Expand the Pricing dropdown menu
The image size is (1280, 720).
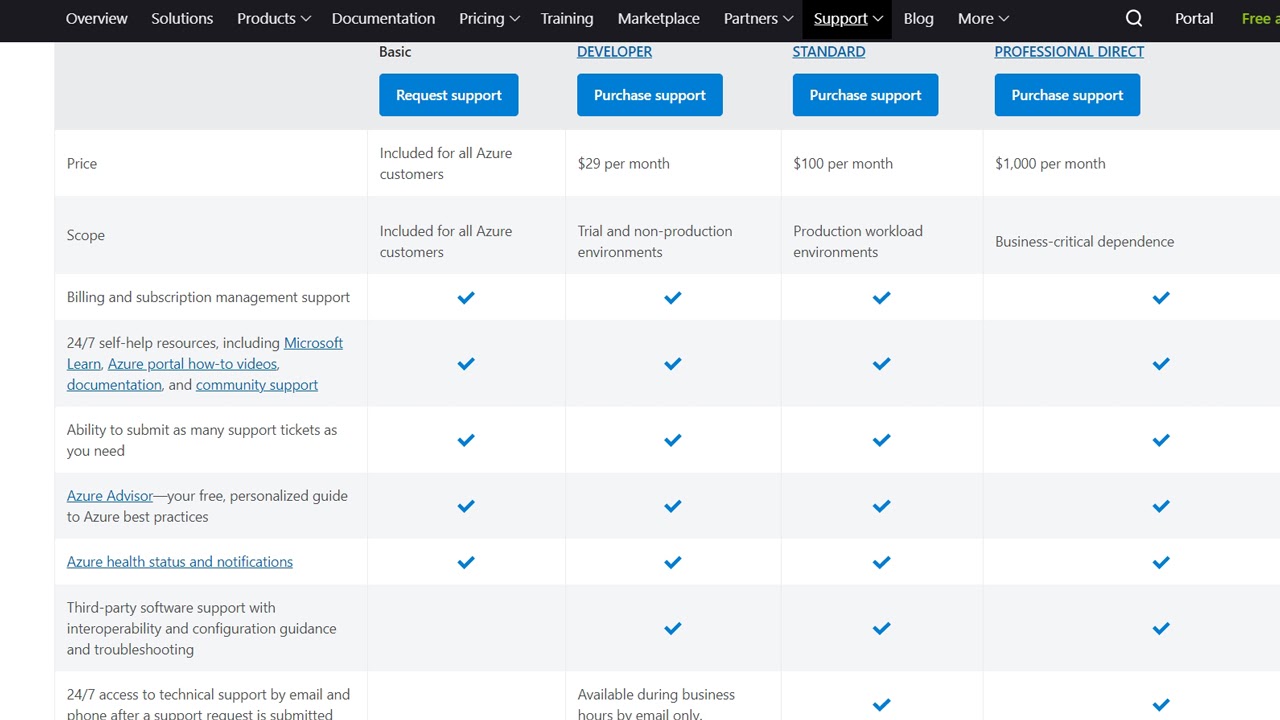click(489, 18)
